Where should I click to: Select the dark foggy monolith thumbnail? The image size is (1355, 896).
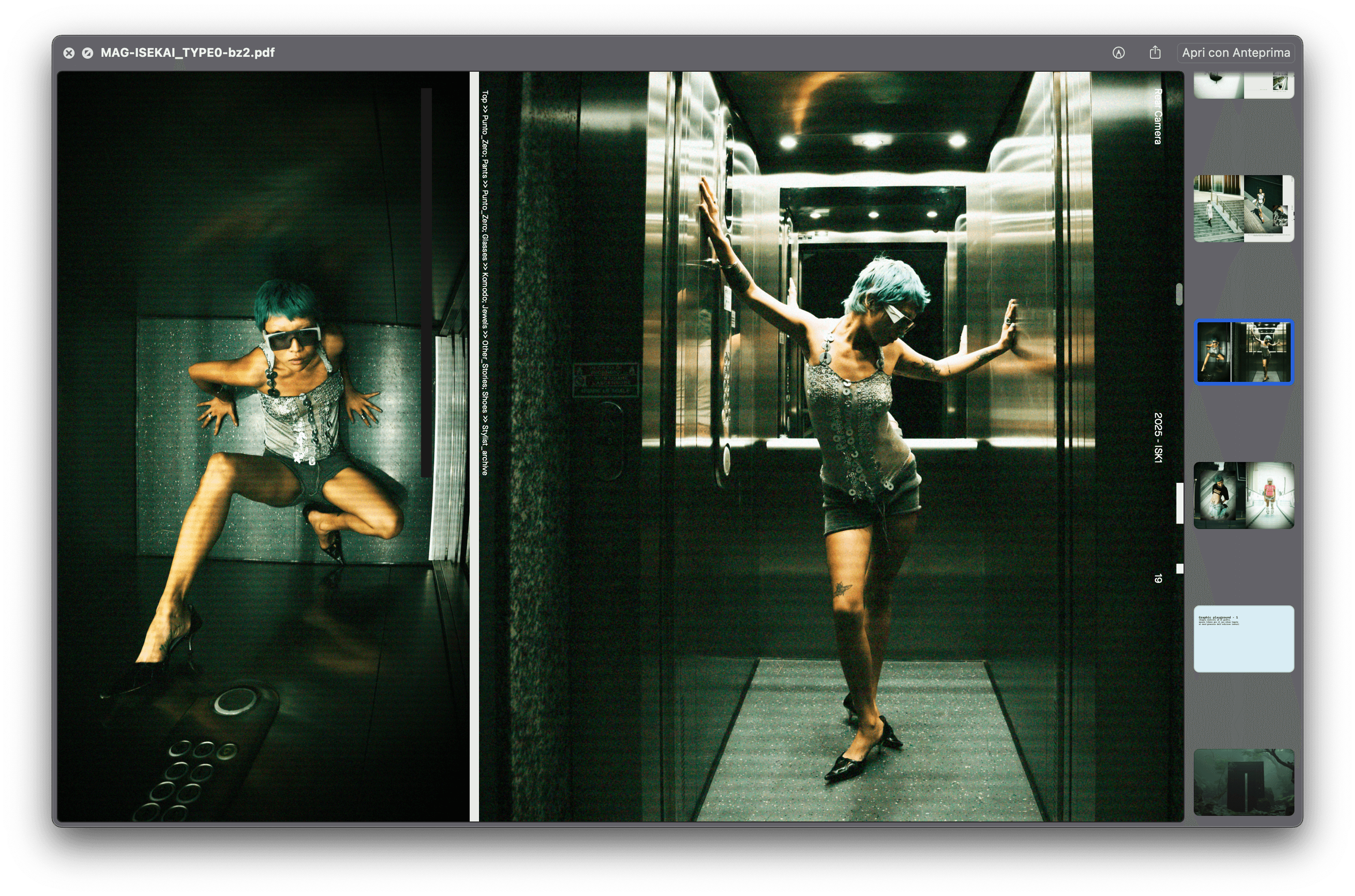[1244, 782]
